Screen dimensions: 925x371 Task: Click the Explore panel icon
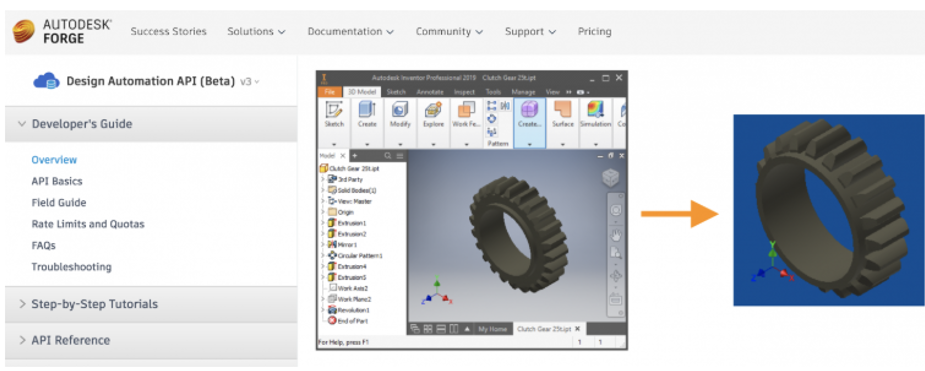[433, 110]
